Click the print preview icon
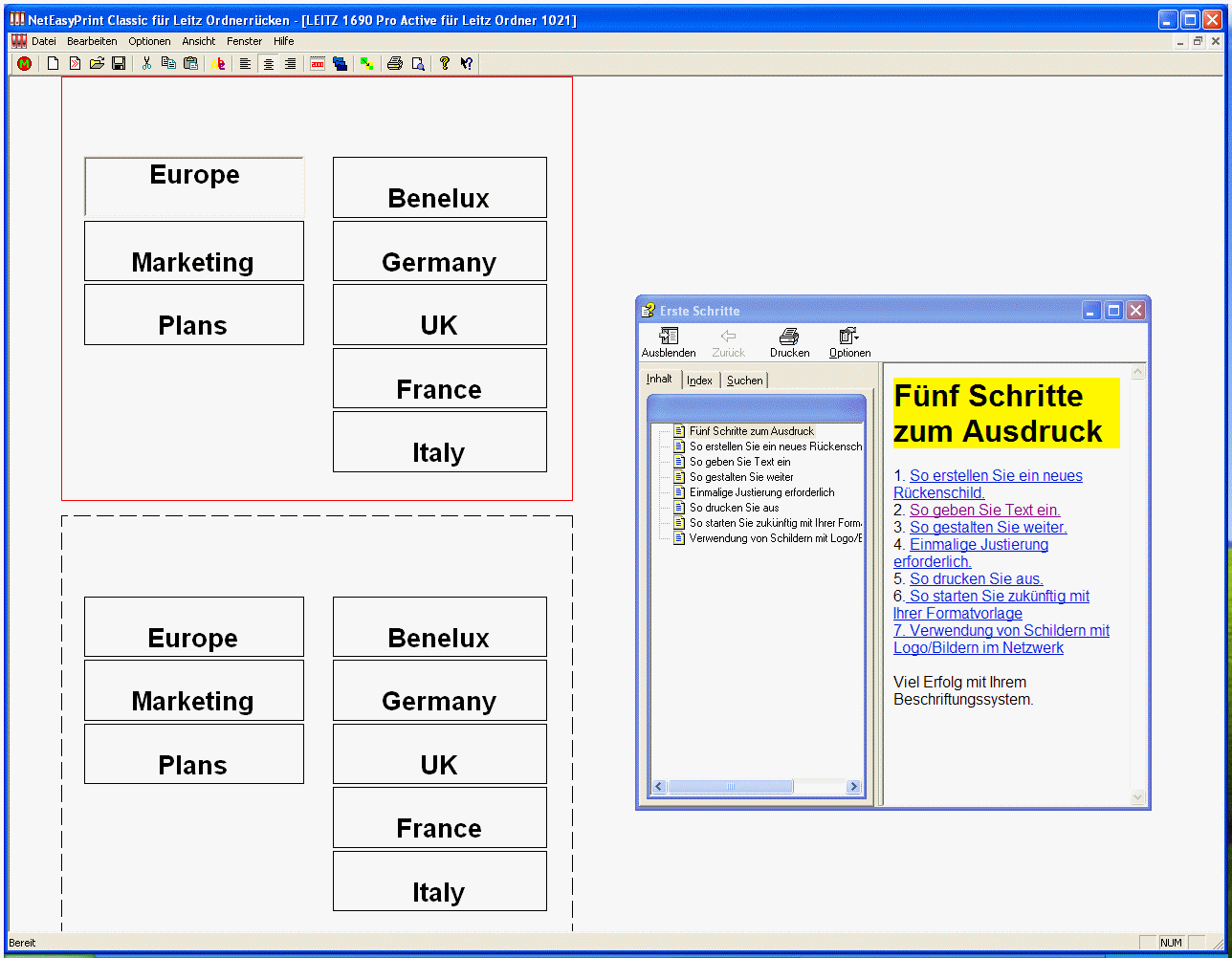 417,63
